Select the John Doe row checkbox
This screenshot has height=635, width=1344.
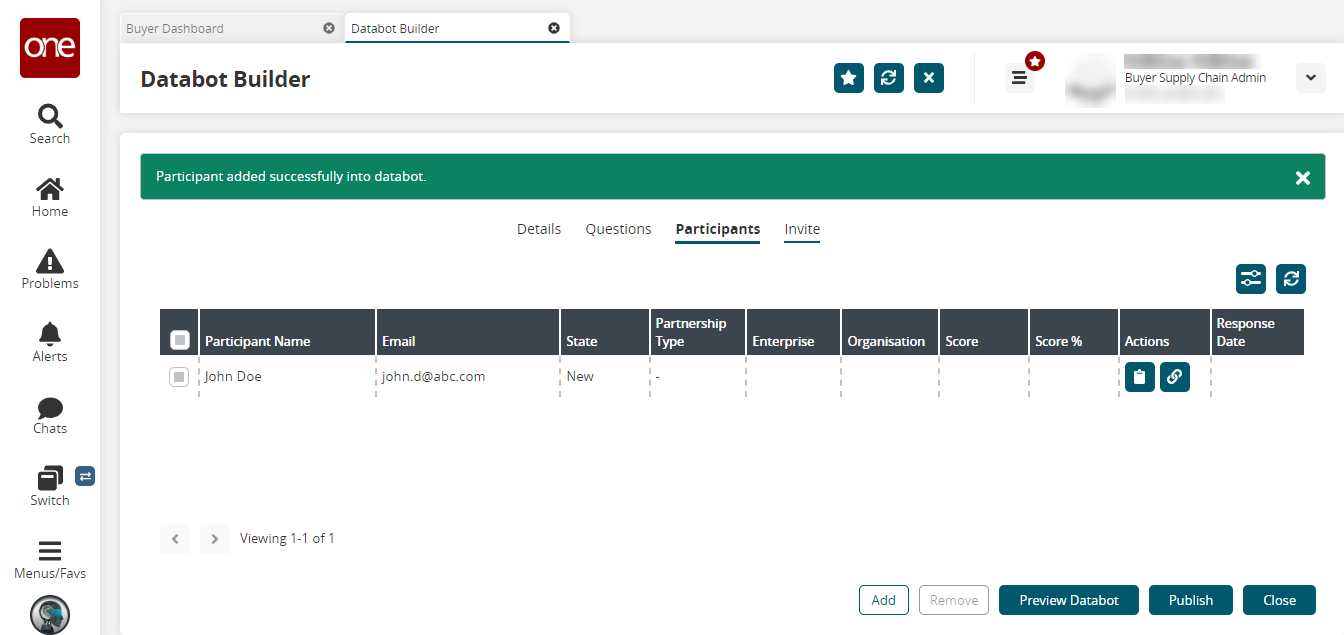coord(179,377)
